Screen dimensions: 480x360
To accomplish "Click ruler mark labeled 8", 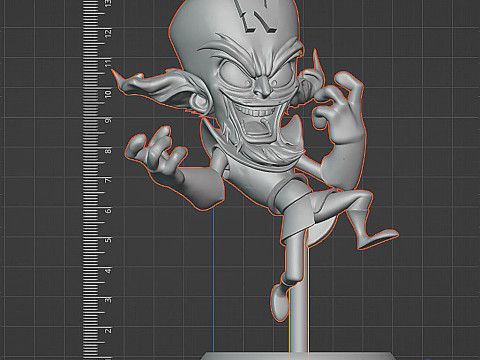I will pos(108,151).
